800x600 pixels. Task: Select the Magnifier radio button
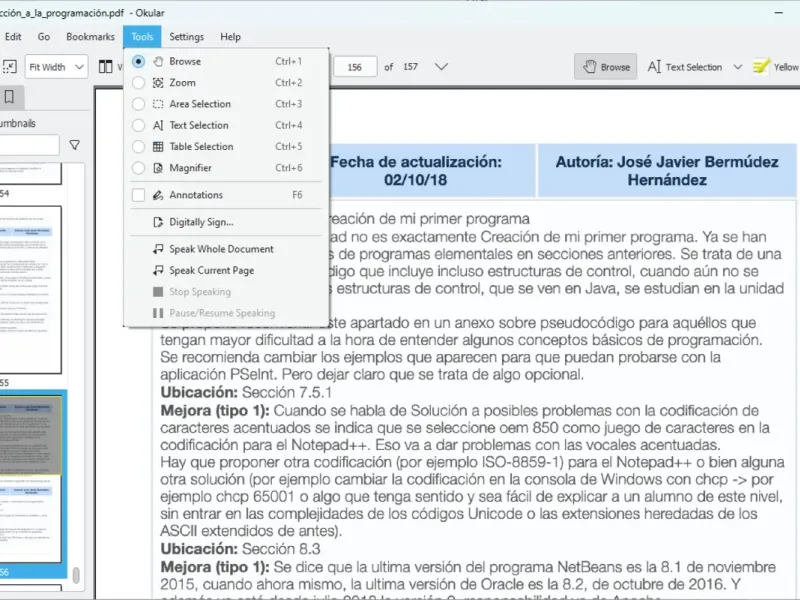click(x=138, y=168)
